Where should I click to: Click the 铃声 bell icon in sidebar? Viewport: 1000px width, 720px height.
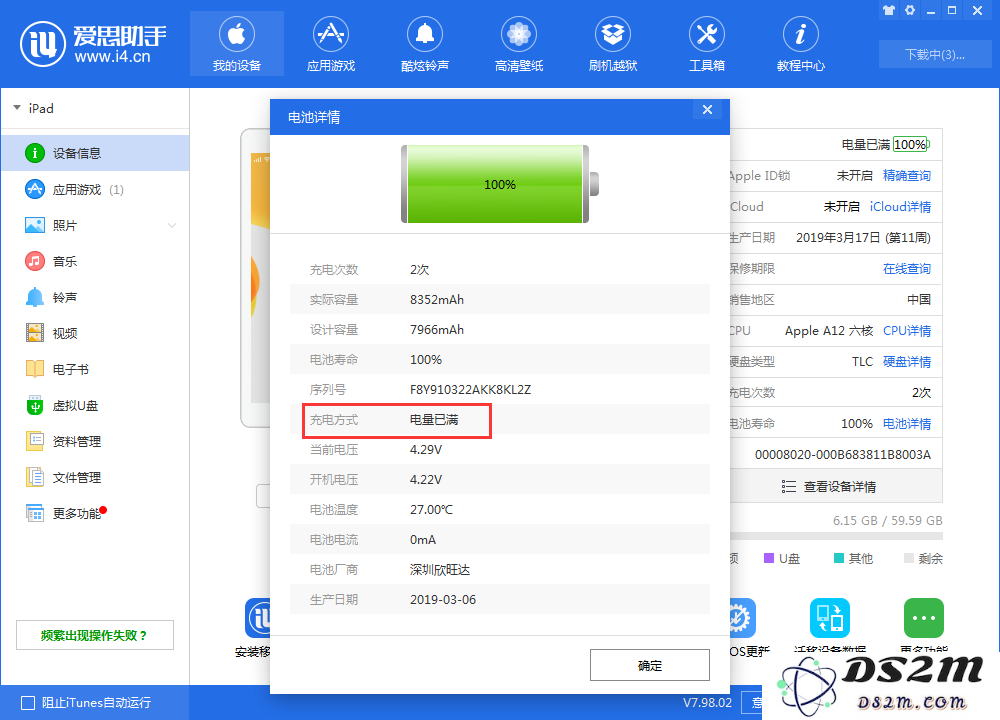[x=34, y=297]
